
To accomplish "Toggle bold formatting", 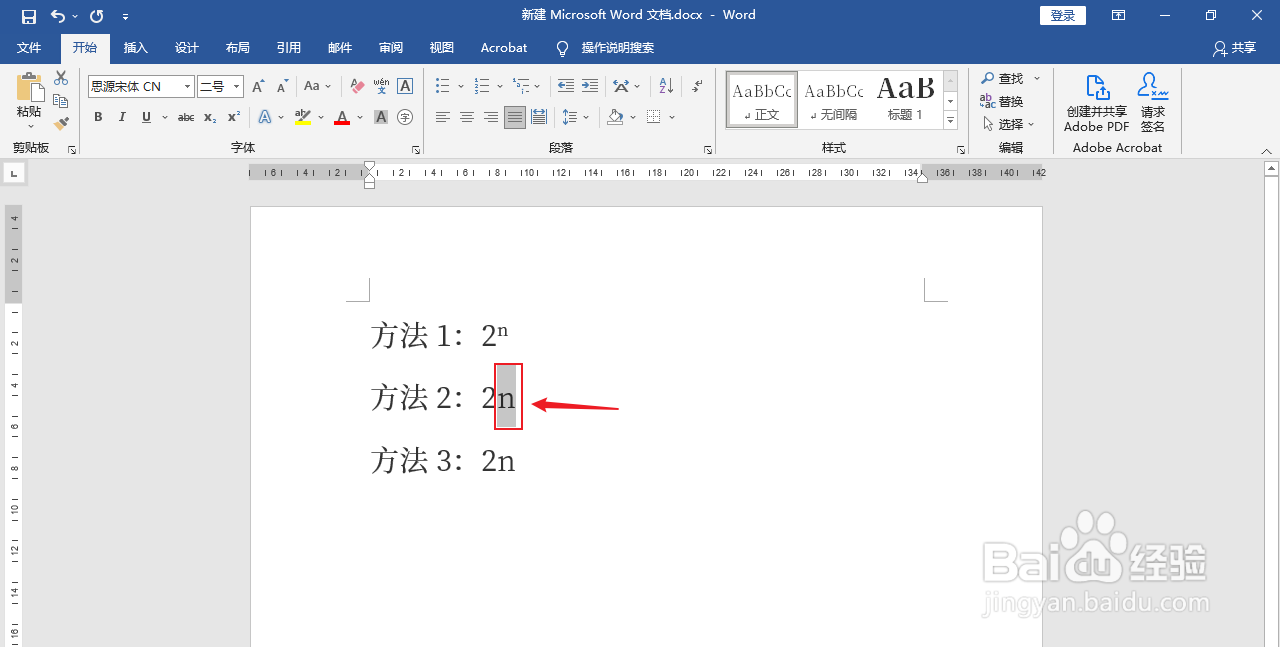I will [x=97, y=117].
